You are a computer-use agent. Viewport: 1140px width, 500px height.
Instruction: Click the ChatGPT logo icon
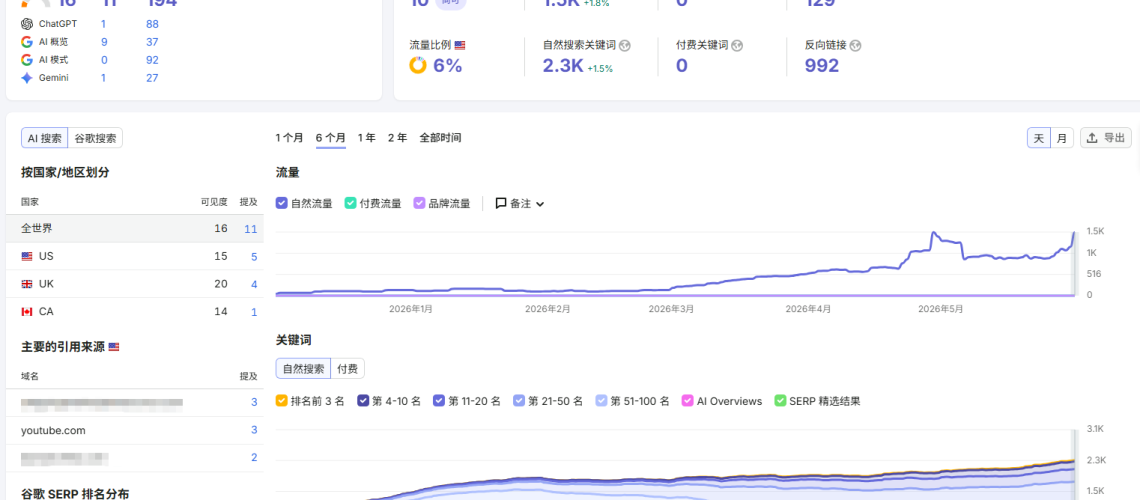27,24
